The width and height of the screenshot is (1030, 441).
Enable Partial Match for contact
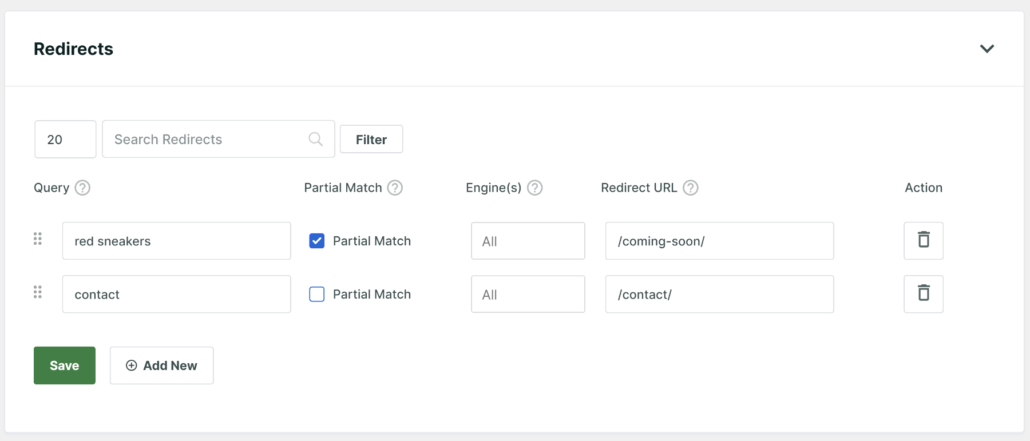coord(317,294)
